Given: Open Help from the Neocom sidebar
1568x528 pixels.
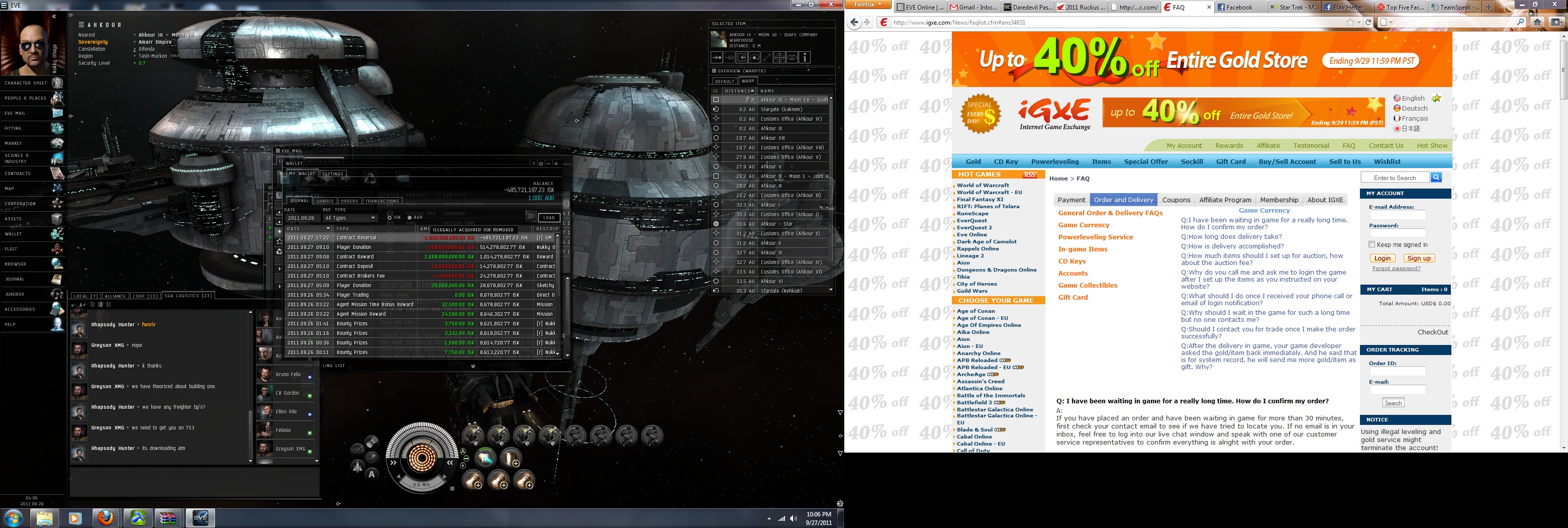Looking at the screenshot, I should pos(33,324).
